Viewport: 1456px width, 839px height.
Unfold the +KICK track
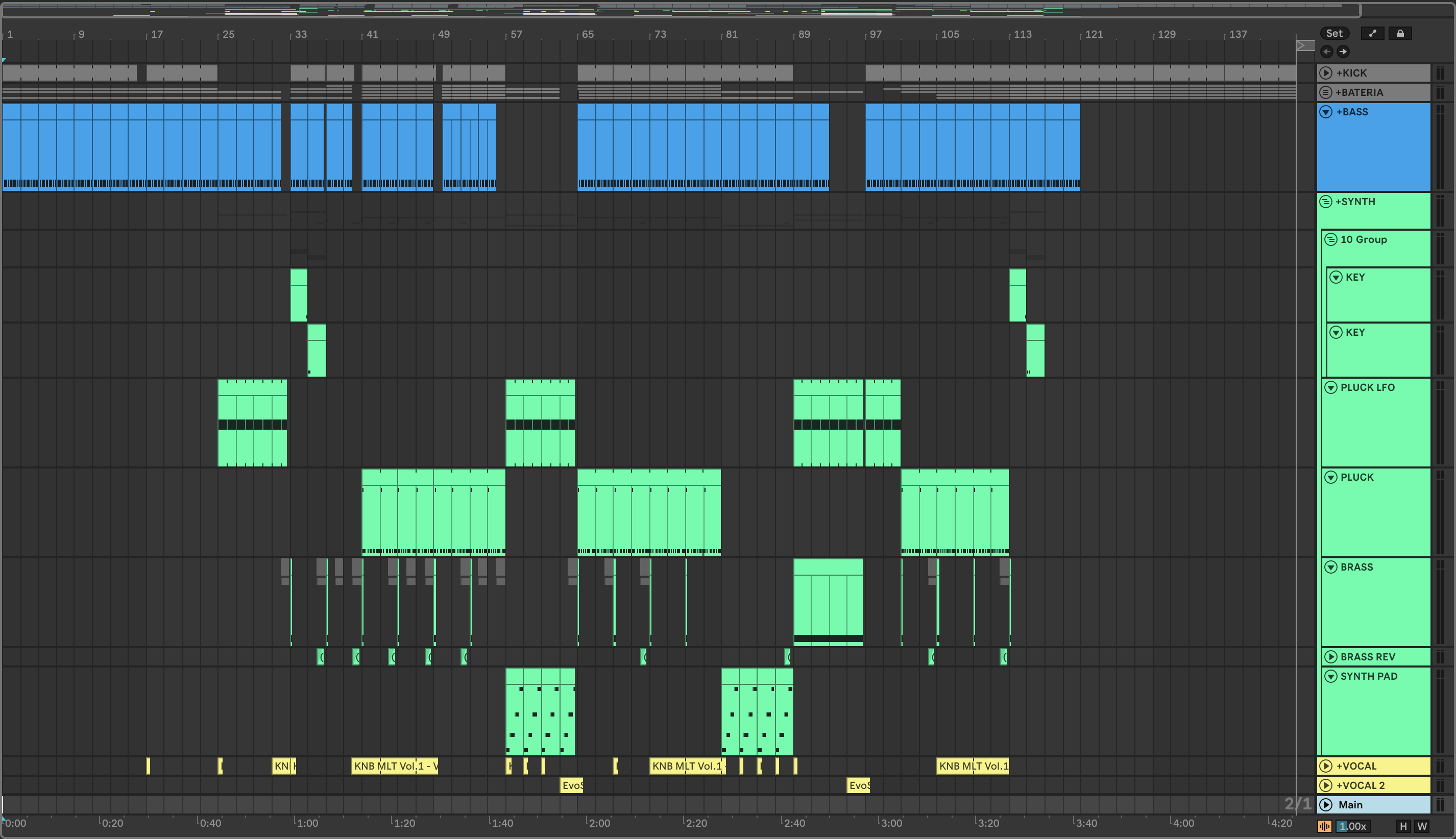point(1326,73)
